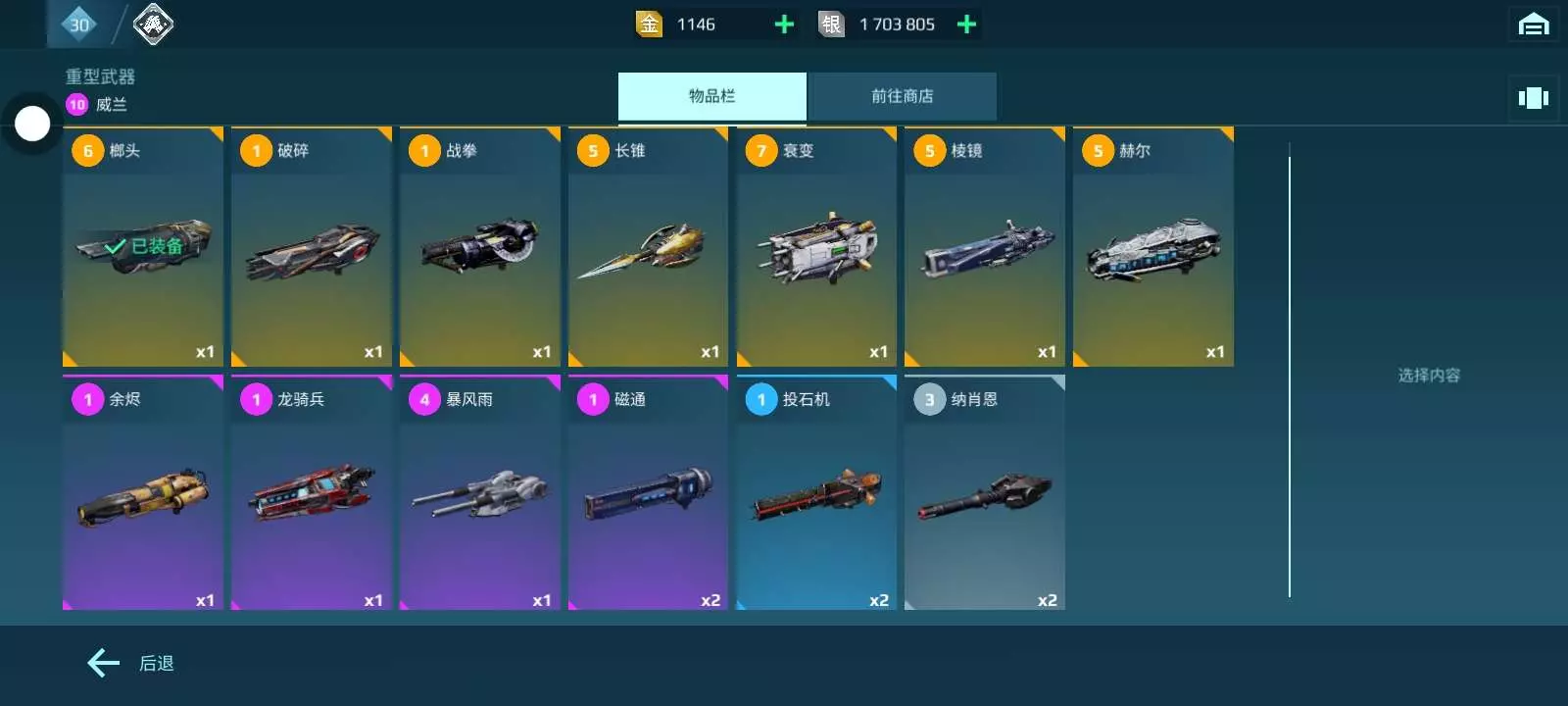1568x706 pixels.
Task: Select the 赫尔 weapon card
Action: [x=1153, y=246]
